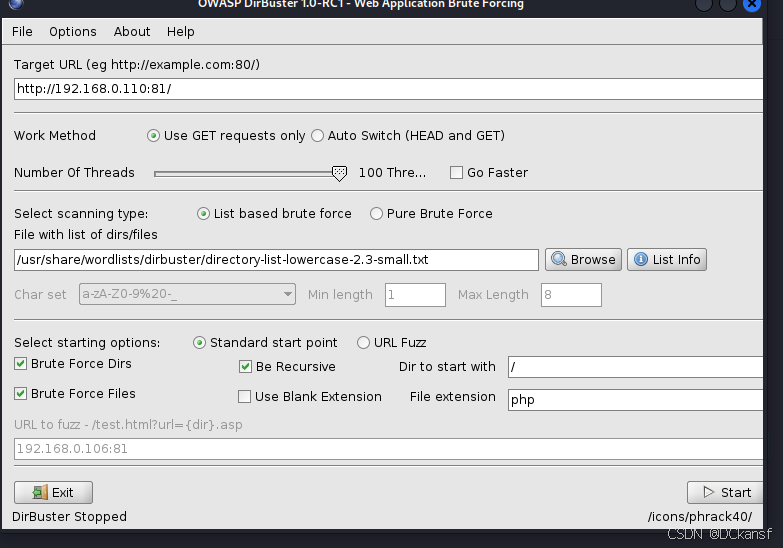Click the info icon on List Info
Viewport: 783px width, 548px height.
641,259
